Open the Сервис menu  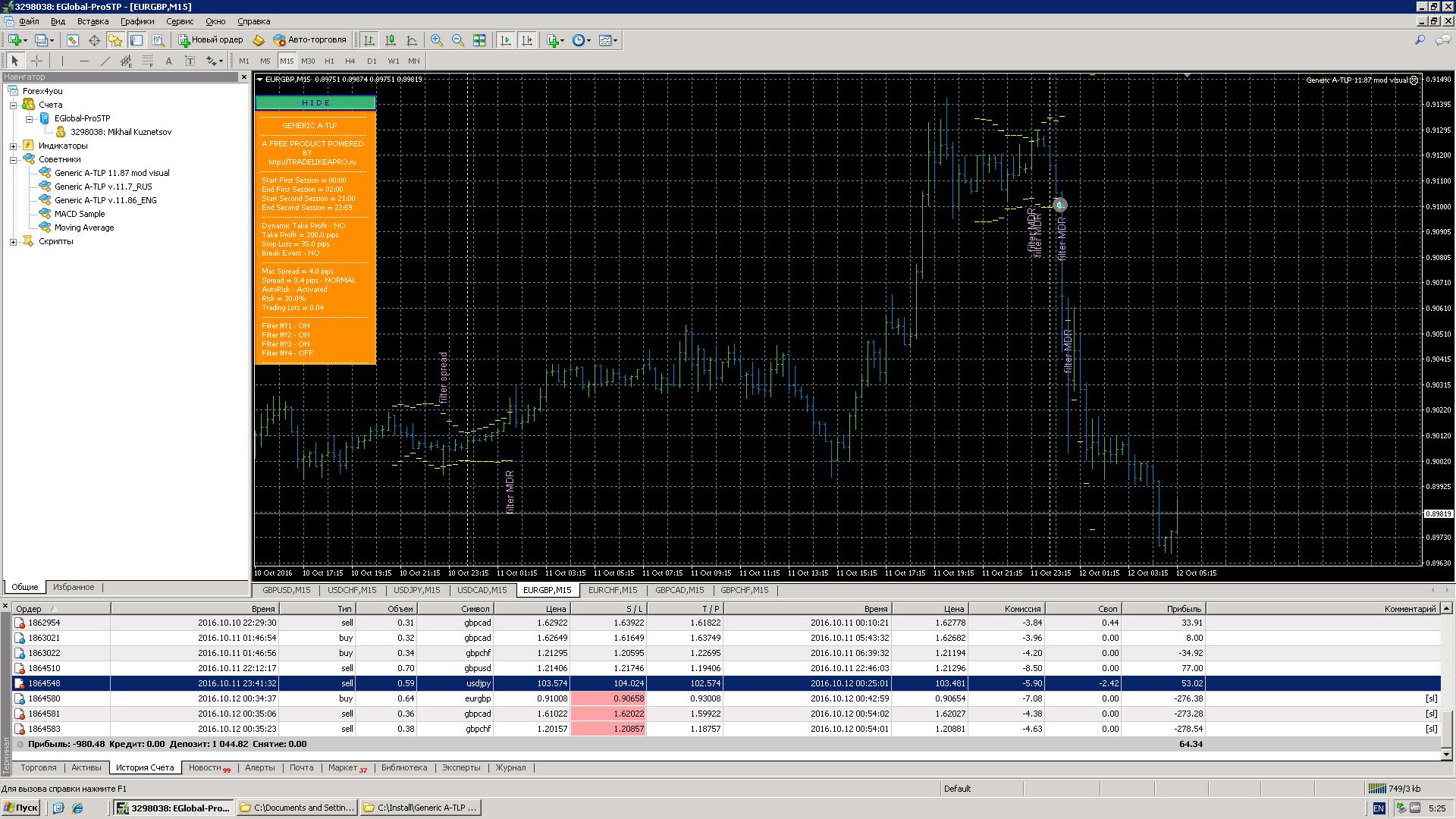[x=180, y=21]
